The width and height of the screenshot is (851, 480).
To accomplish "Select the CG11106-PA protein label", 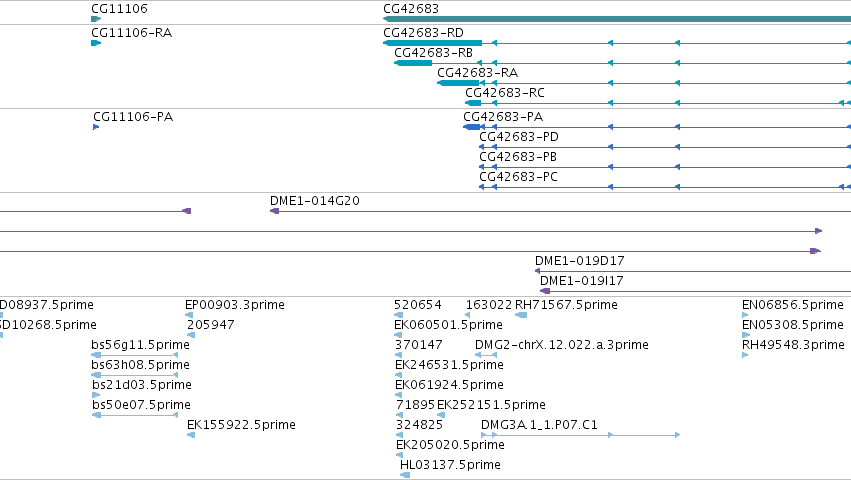I will [x=133, y=117].
